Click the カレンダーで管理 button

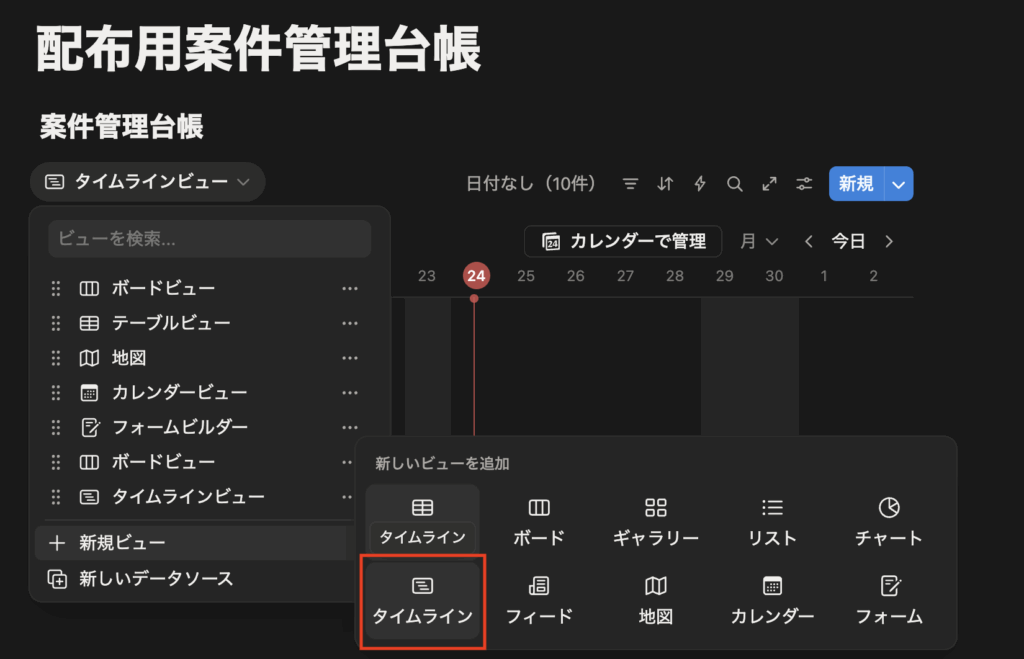pyautogui.click(x=623, y=241)
